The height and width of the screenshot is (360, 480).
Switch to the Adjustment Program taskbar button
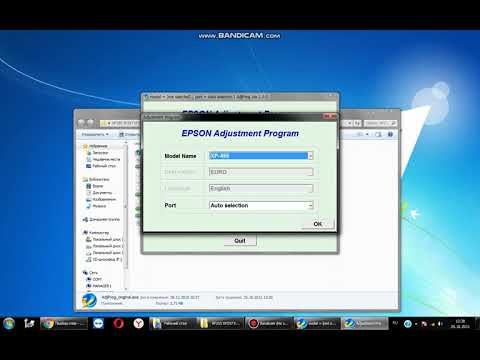(365, 323)
